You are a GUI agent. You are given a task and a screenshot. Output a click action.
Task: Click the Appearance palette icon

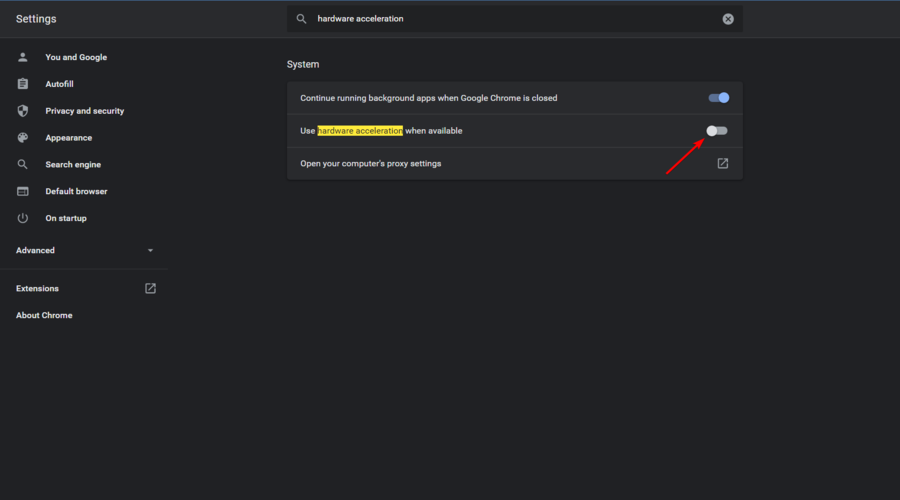tap(23, 138)
